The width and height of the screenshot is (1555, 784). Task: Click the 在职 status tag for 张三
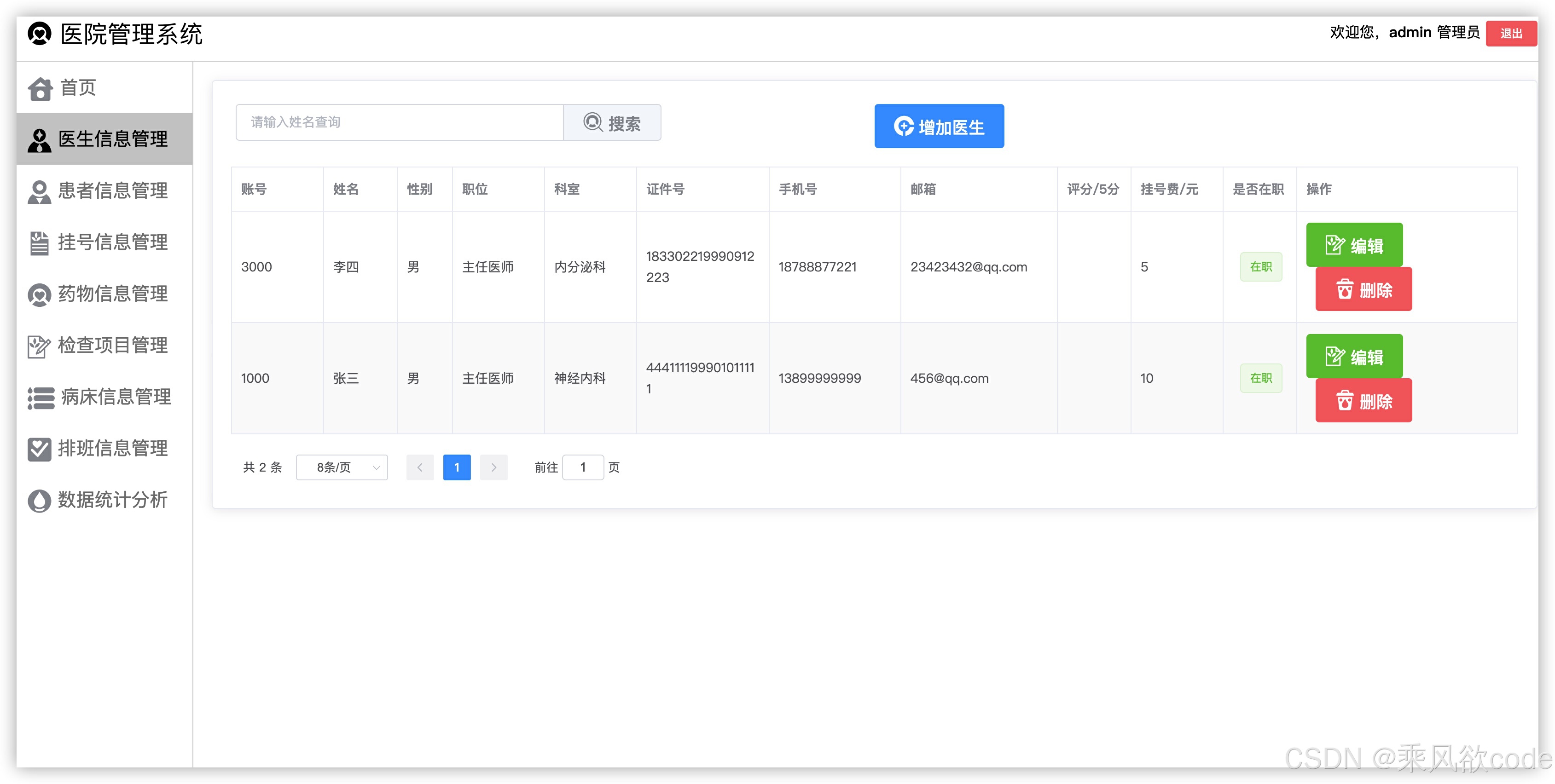tap(1260, 378)
